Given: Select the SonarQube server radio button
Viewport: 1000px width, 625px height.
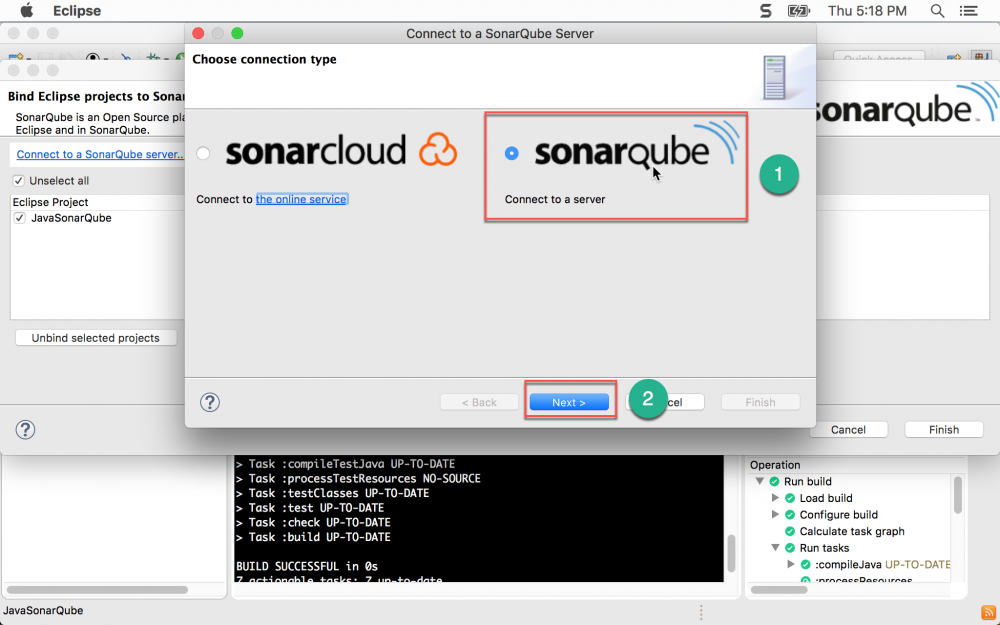Looking at the screenshot, I should point(511,153).
